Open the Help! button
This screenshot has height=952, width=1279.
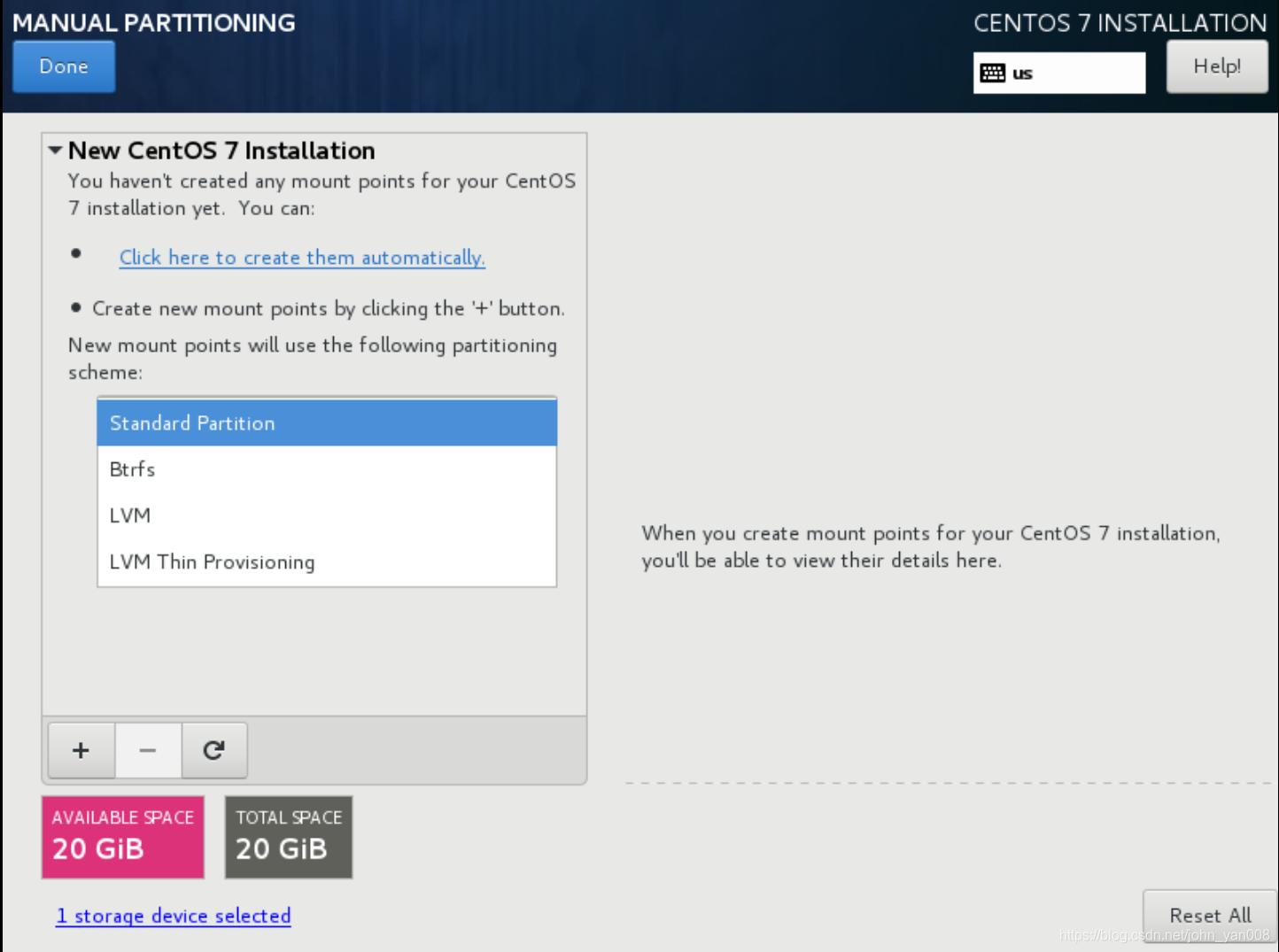click(1217, 66)
